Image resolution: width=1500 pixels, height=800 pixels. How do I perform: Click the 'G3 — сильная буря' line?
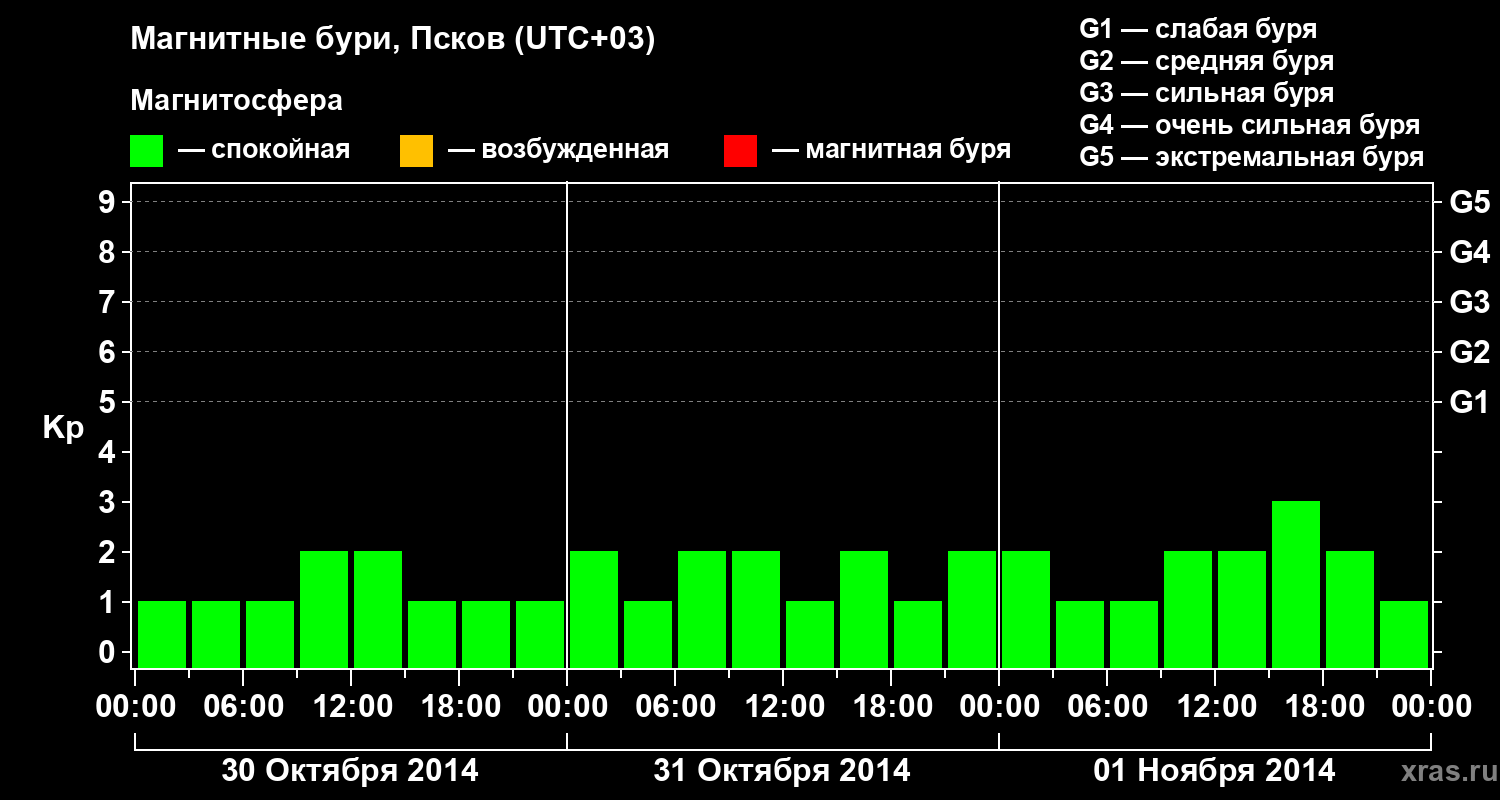point(1207,93)
